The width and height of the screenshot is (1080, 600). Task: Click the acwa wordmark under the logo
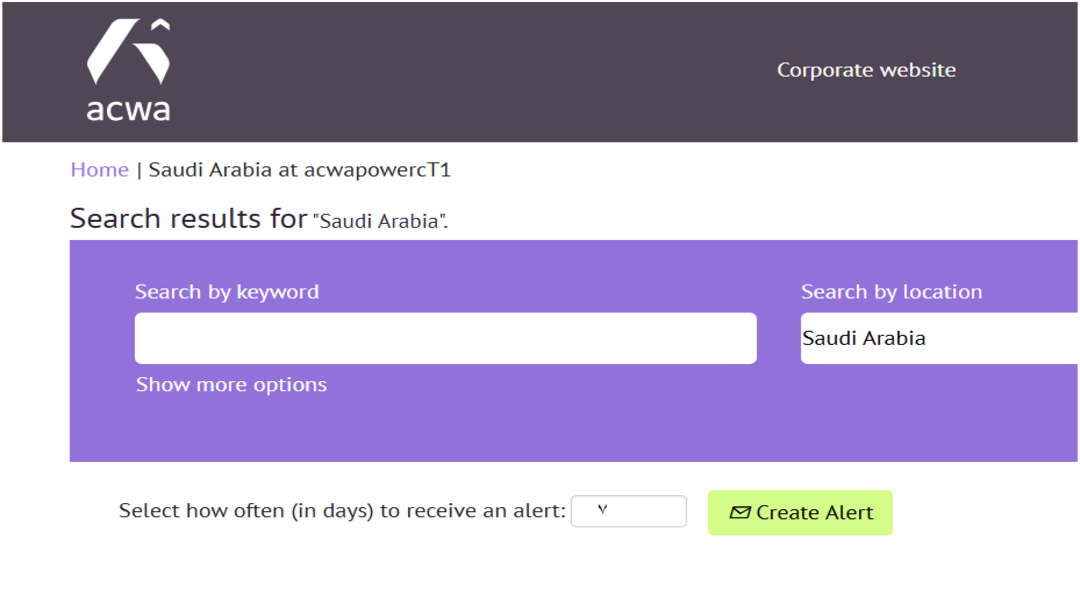[127, 107]
